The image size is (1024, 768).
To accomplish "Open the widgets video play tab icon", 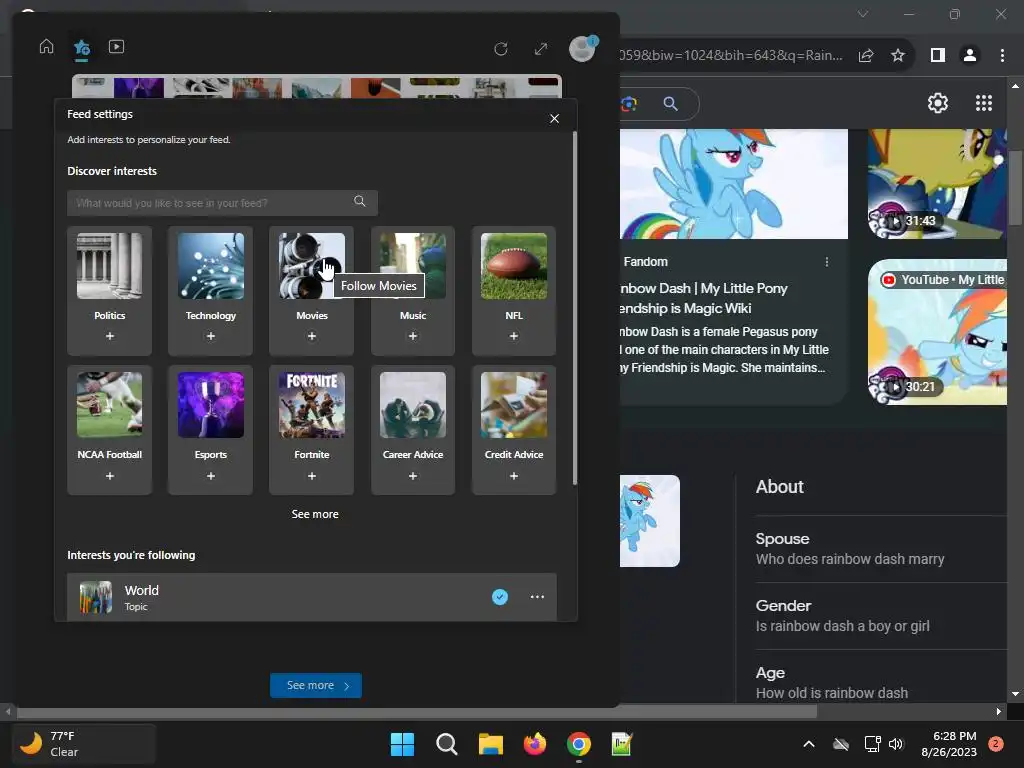I will pyautogui.click(x=116, y=47).
